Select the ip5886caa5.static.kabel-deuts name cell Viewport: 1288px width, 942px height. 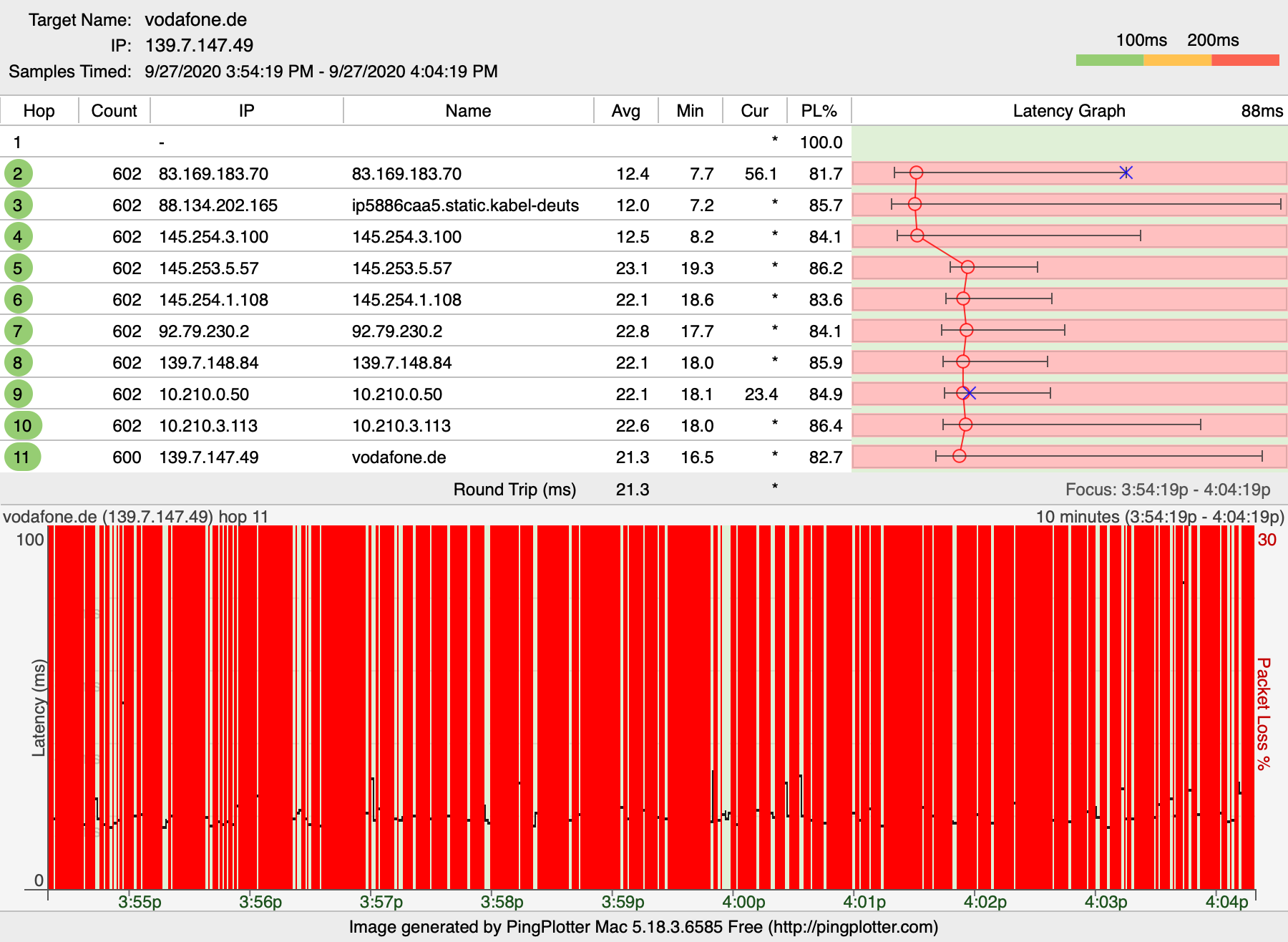point(465,205)
